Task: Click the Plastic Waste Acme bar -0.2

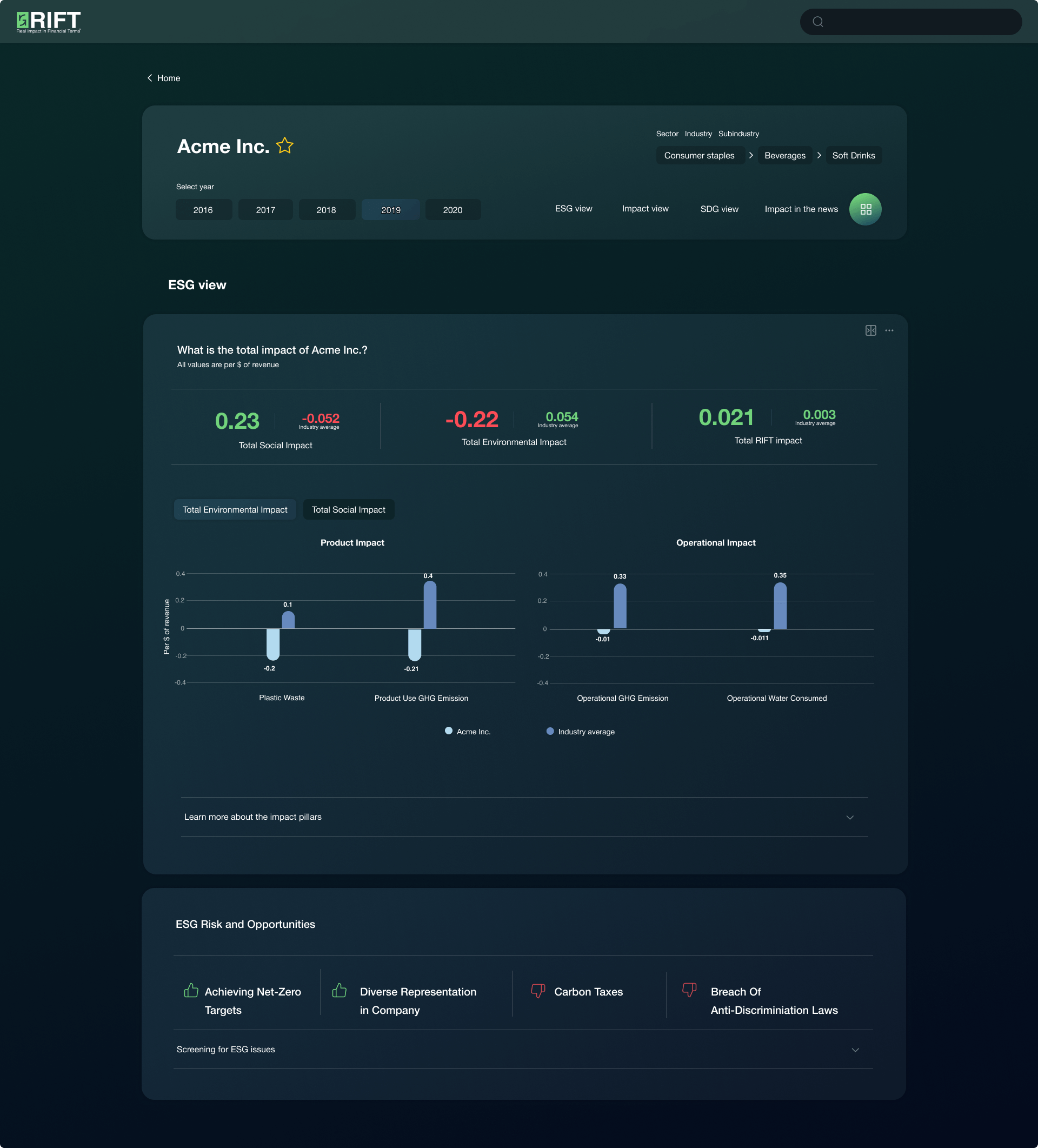Action: (x=272, y=645)
